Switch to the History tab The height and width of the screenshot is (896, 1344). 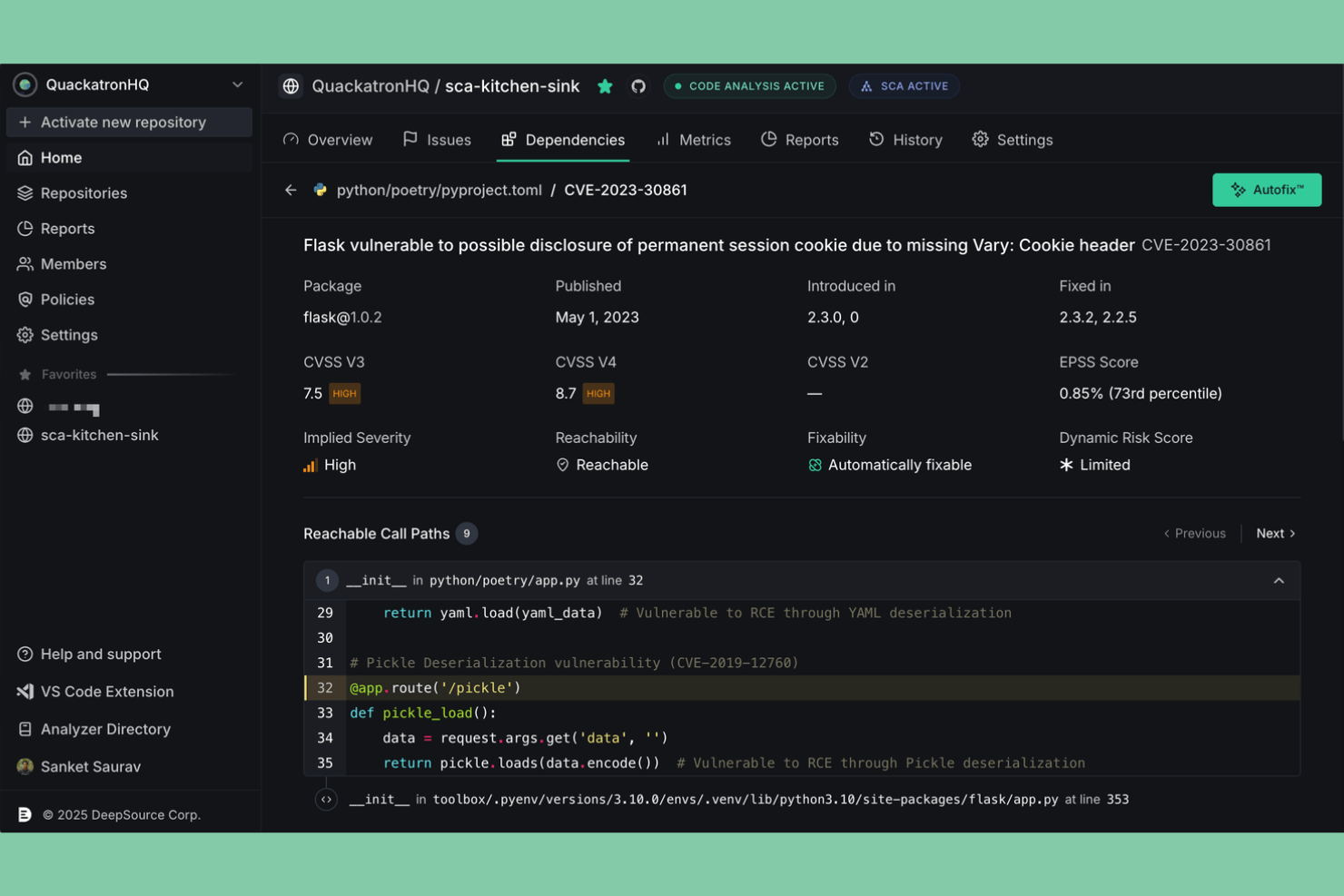click(905, 140)
